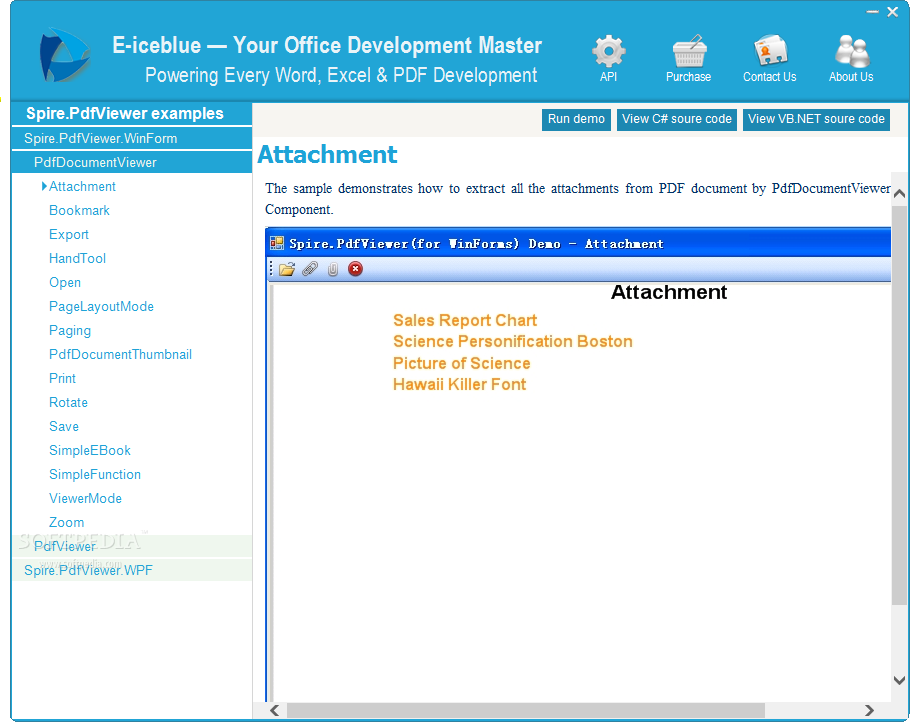The height and width of the screenshot is (722, 910).
Task: Click the paperclip attachment icon in demo toolbar
Action: [310, 269]
